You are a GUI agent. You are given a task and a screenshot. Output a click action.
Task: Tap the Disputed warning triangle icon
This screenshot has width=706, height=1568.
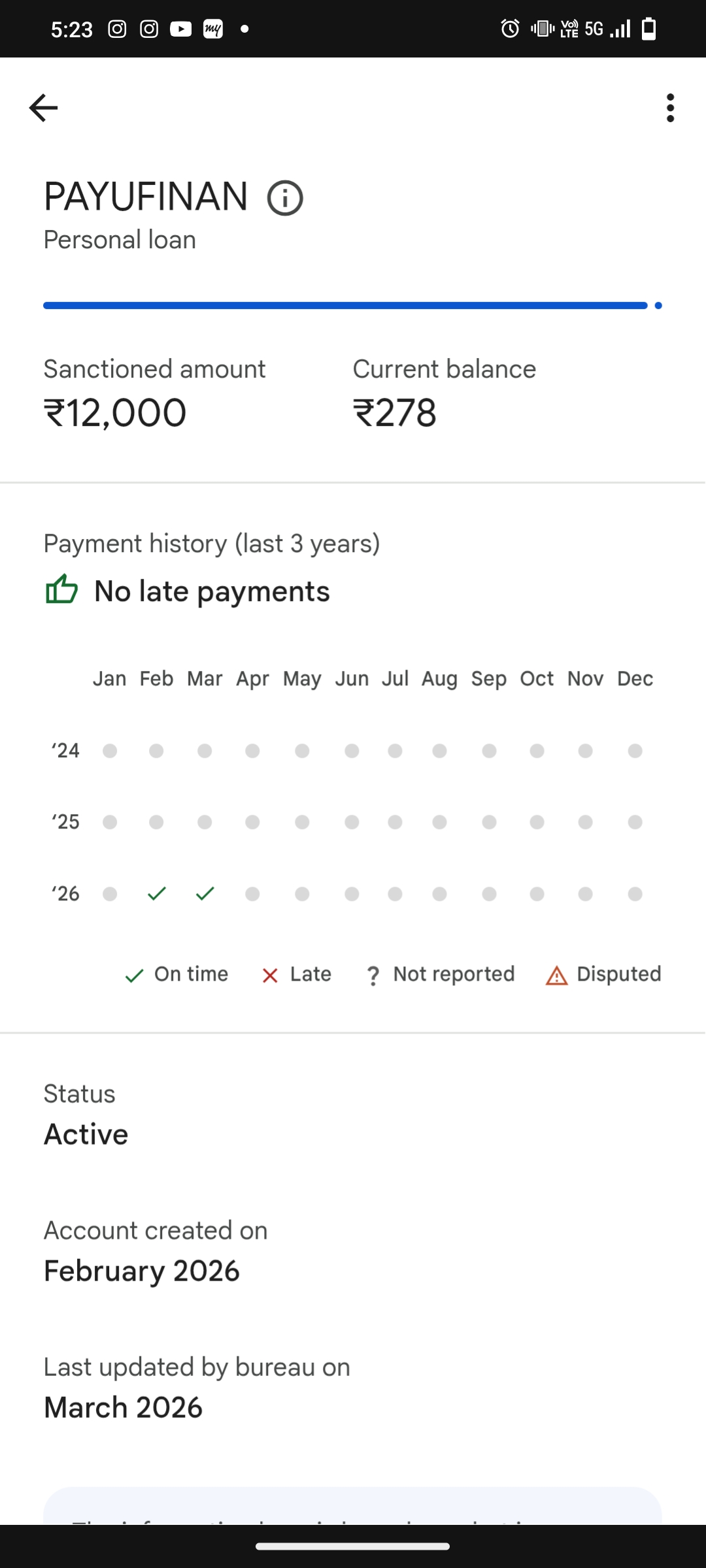[x=556, y=975]
